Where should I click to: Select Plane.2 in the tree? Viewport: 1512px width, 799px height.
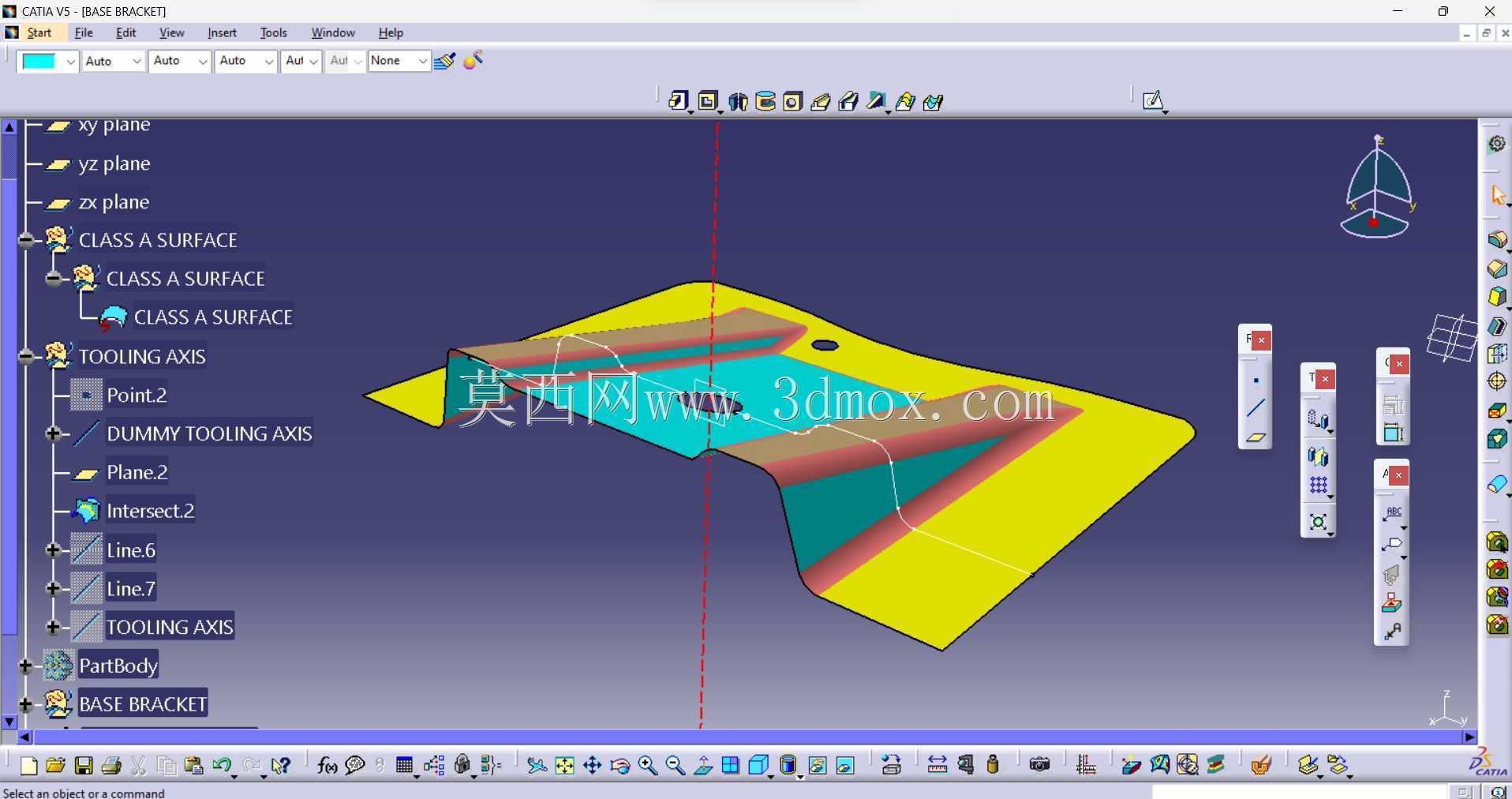tap(137, 472)
